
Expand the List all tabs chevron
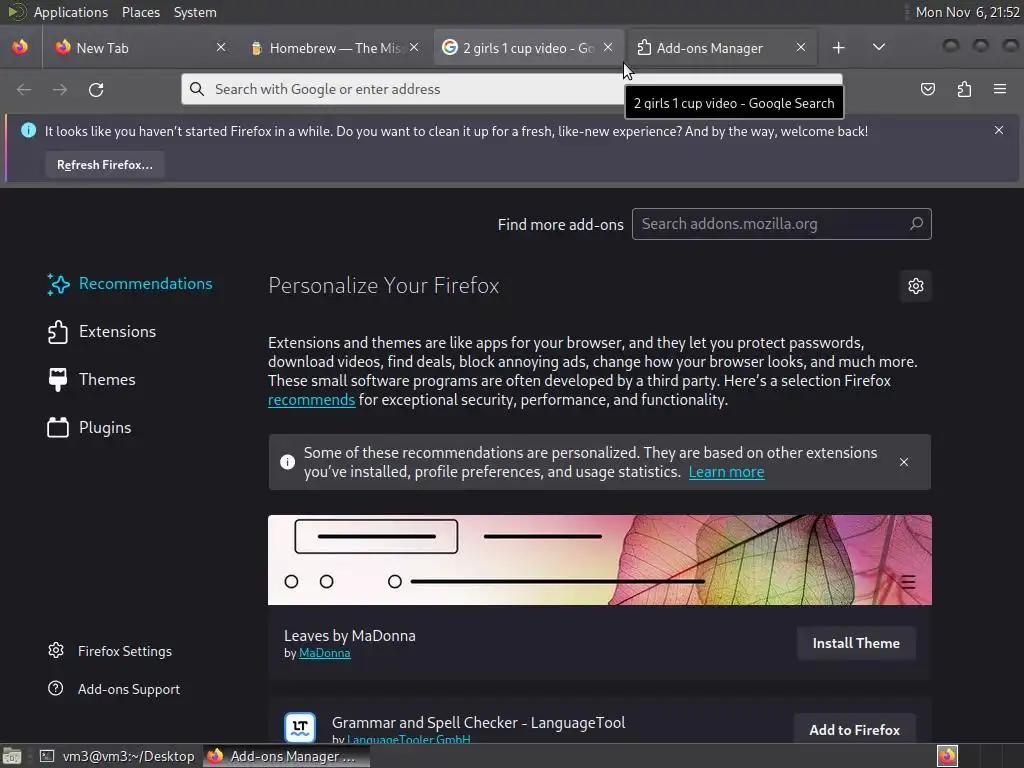879,47
